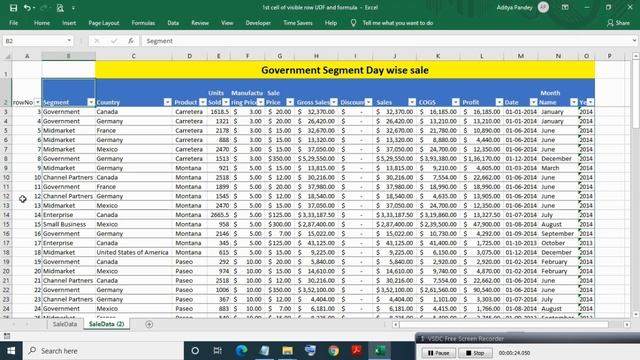The height and width of the screenshot is (360, 640).
Task: Click the Undo icon
Action: pos(27,8)
